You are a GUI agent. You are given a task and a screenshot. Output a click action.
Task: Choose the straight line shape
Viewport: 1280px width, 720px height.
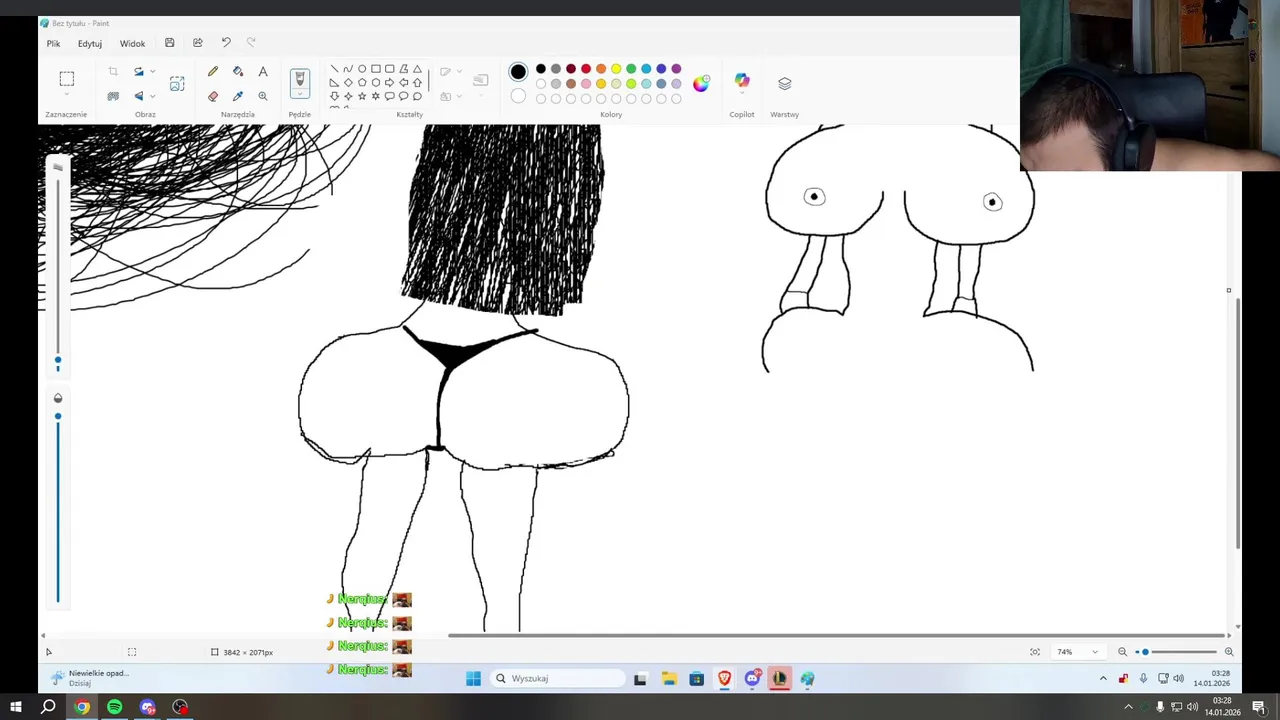tap(334, 69)
